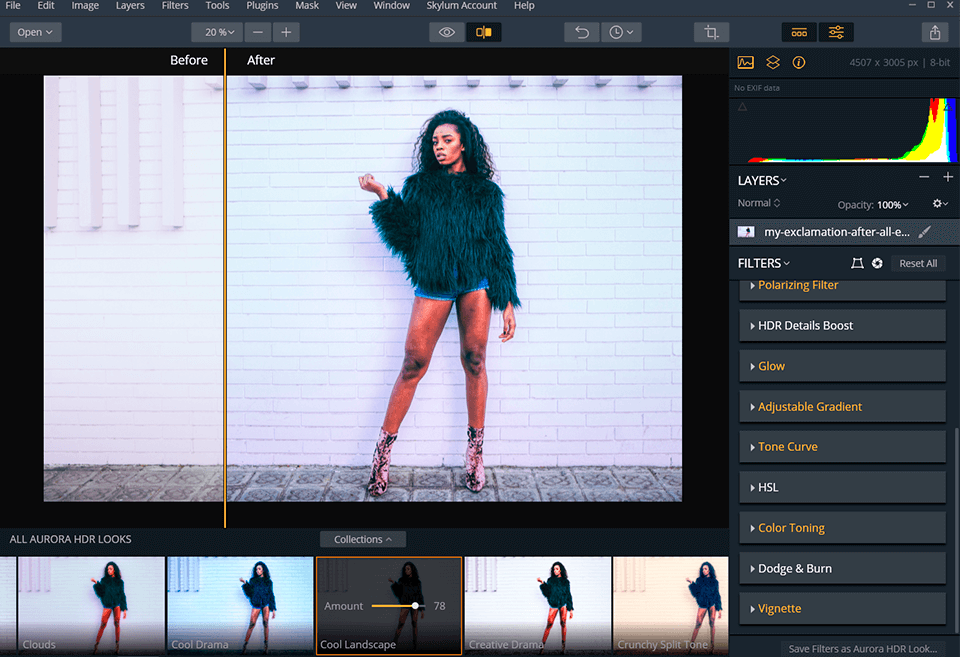
Task: Open the Layers panel icon
Action: [x=772, y=62]
